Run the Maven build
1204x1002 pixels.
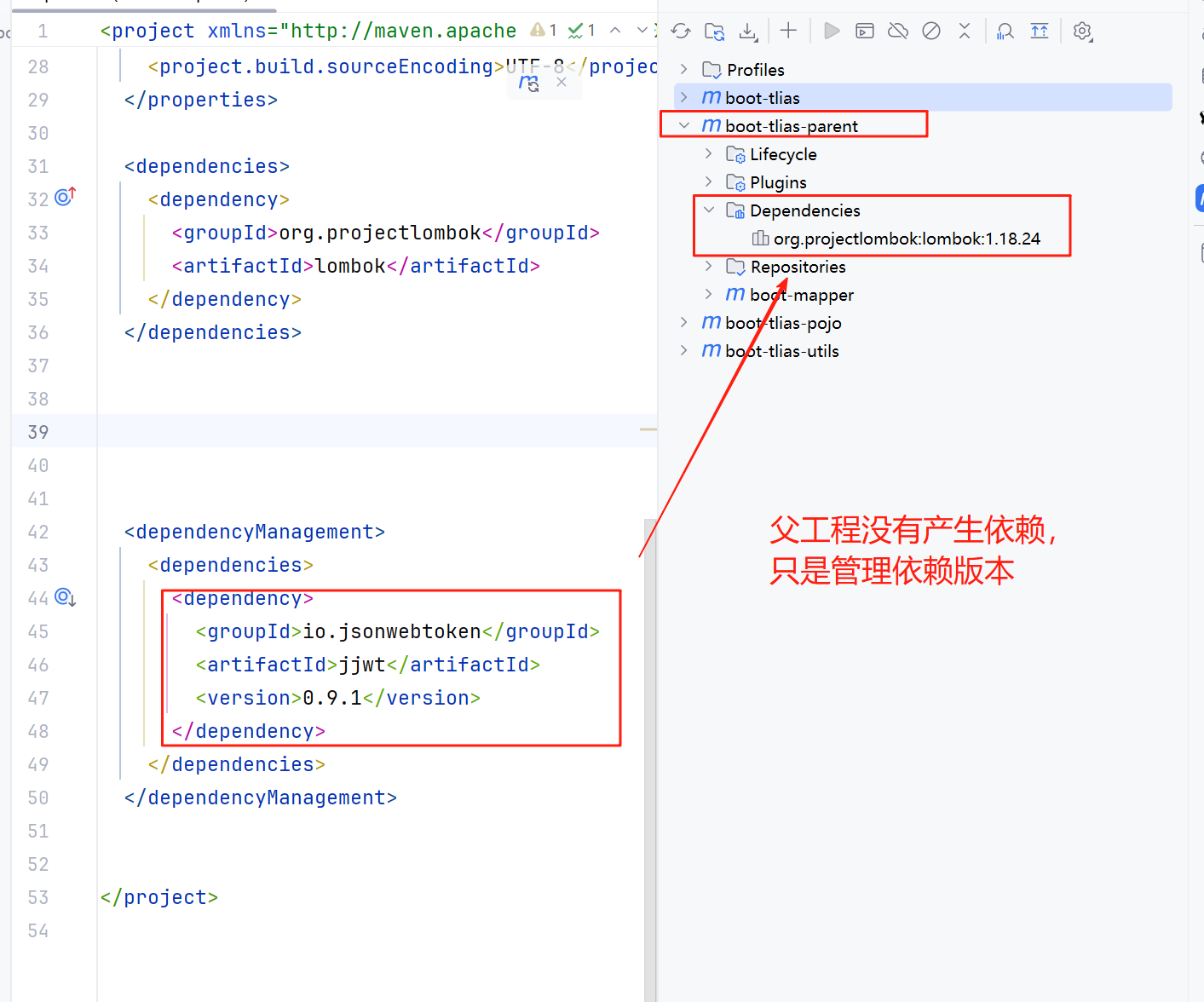click(x=832, y=32)
